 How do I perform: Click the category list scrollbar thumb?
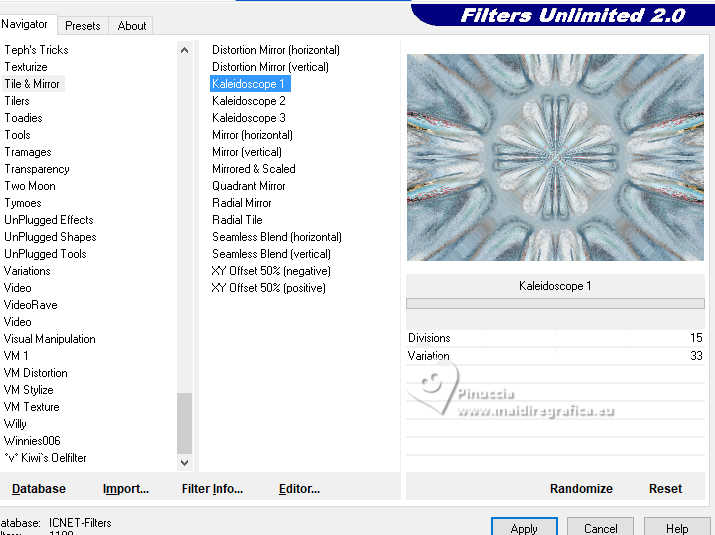coord(184,424)
